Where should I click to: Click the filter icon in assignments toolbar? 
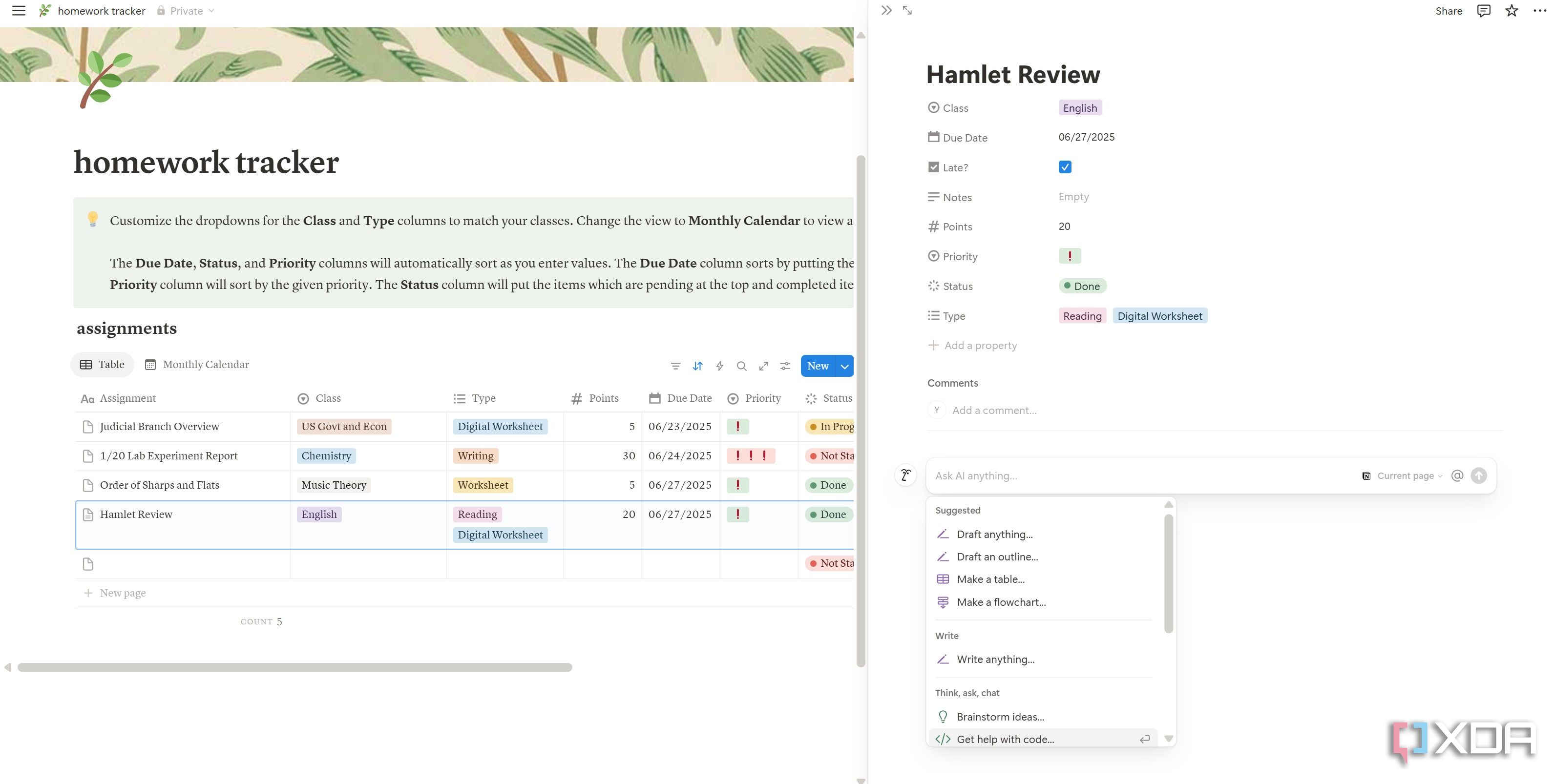[675, 366]
